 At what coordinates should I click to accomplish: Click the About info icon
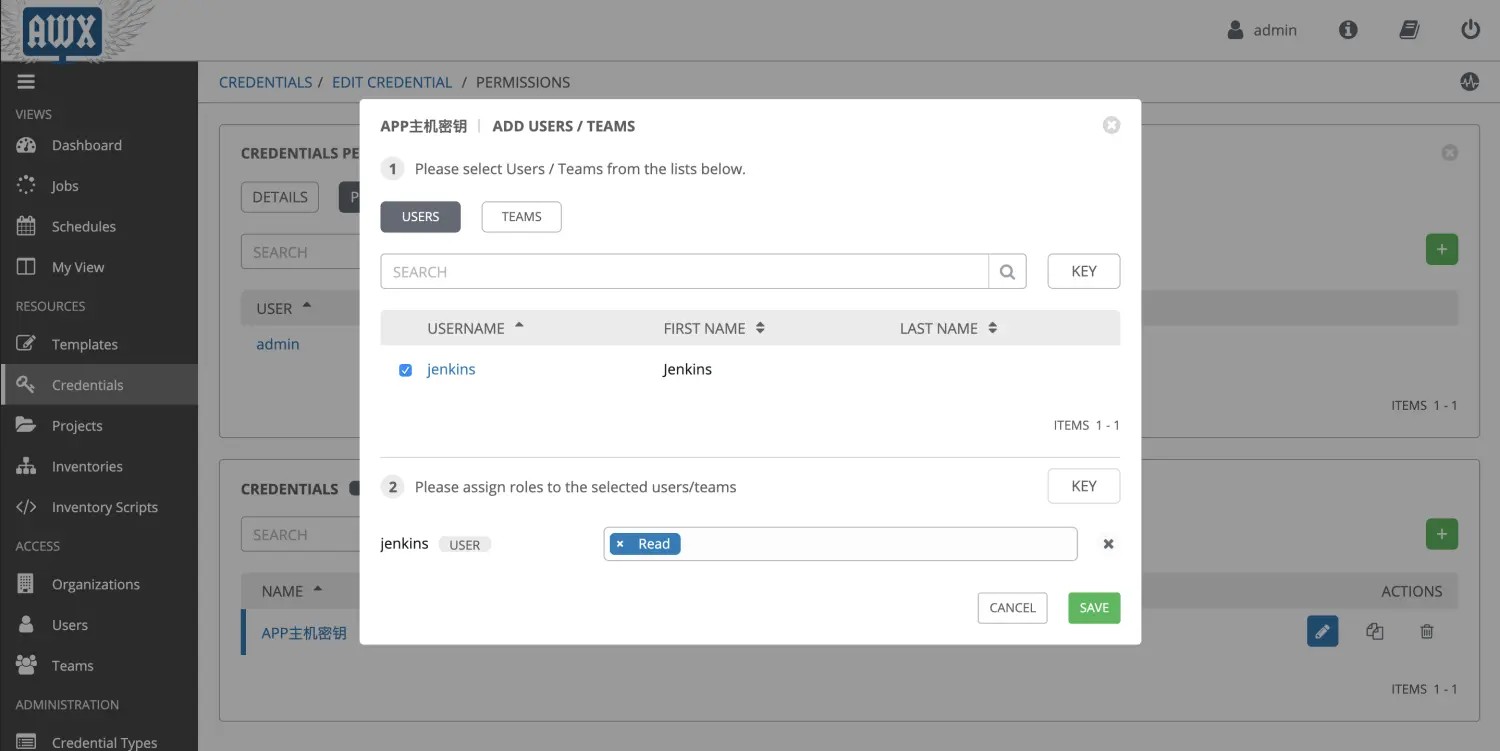[x=1348, y=30]
